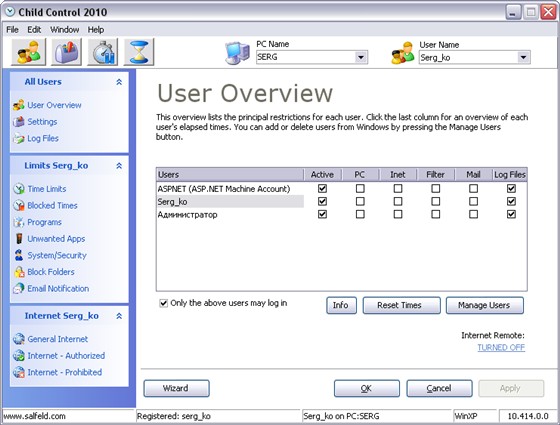
Task: Click the computer icon beside PC Name
Action: [x=237, y=53]
